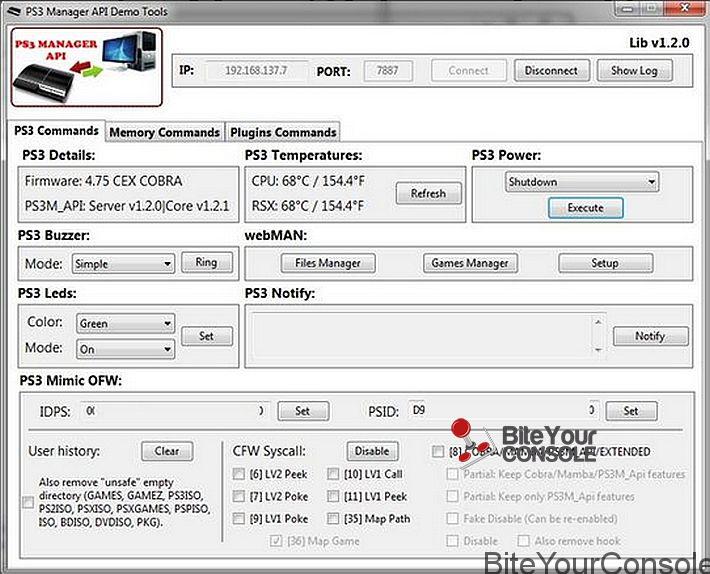Screen dimensions: 710x574
Task: Set the PSID value
Action: (631, 411)
